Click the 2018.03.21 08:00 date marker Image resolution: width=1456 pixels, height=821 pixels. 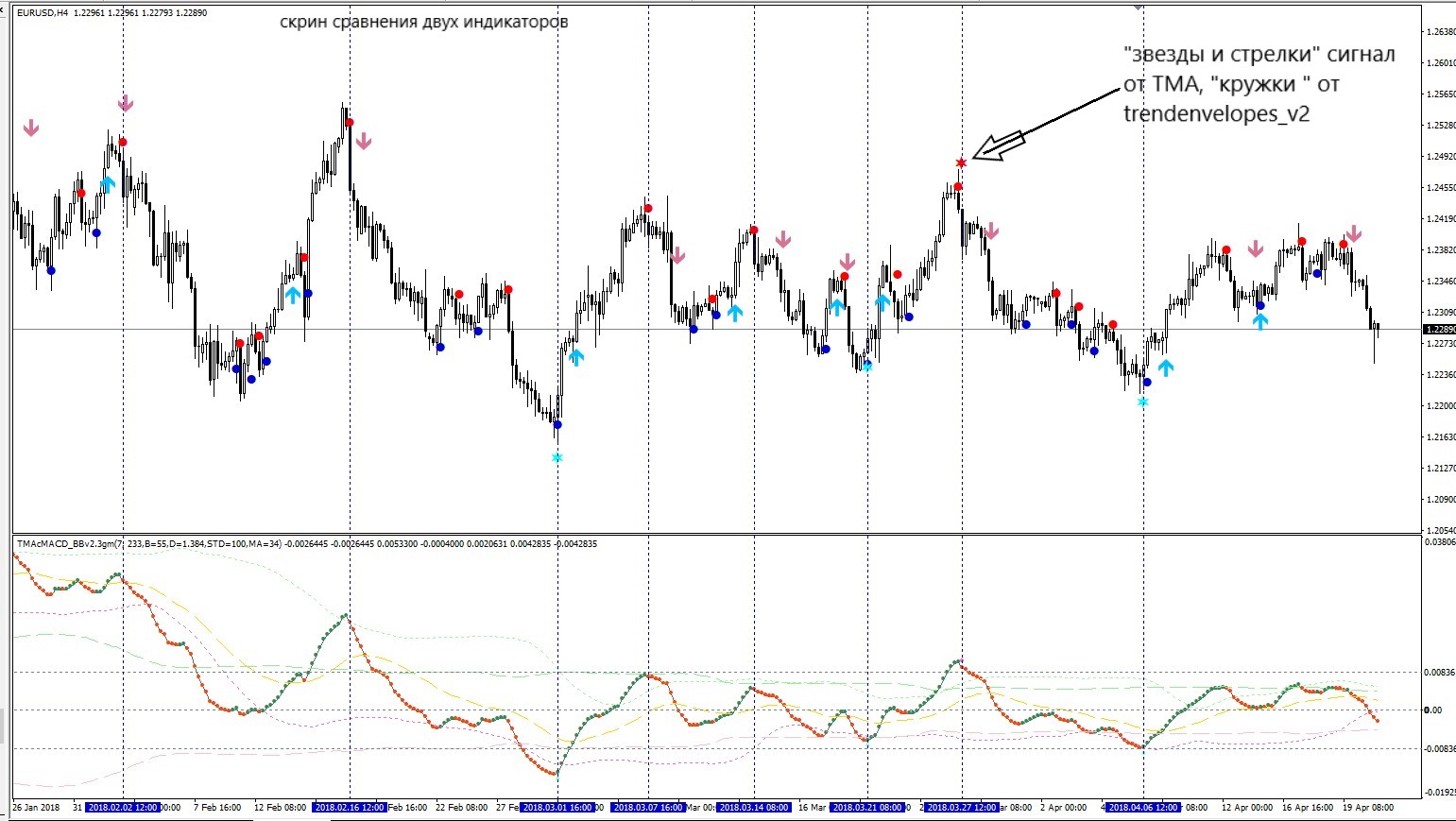tap(867, 808)
